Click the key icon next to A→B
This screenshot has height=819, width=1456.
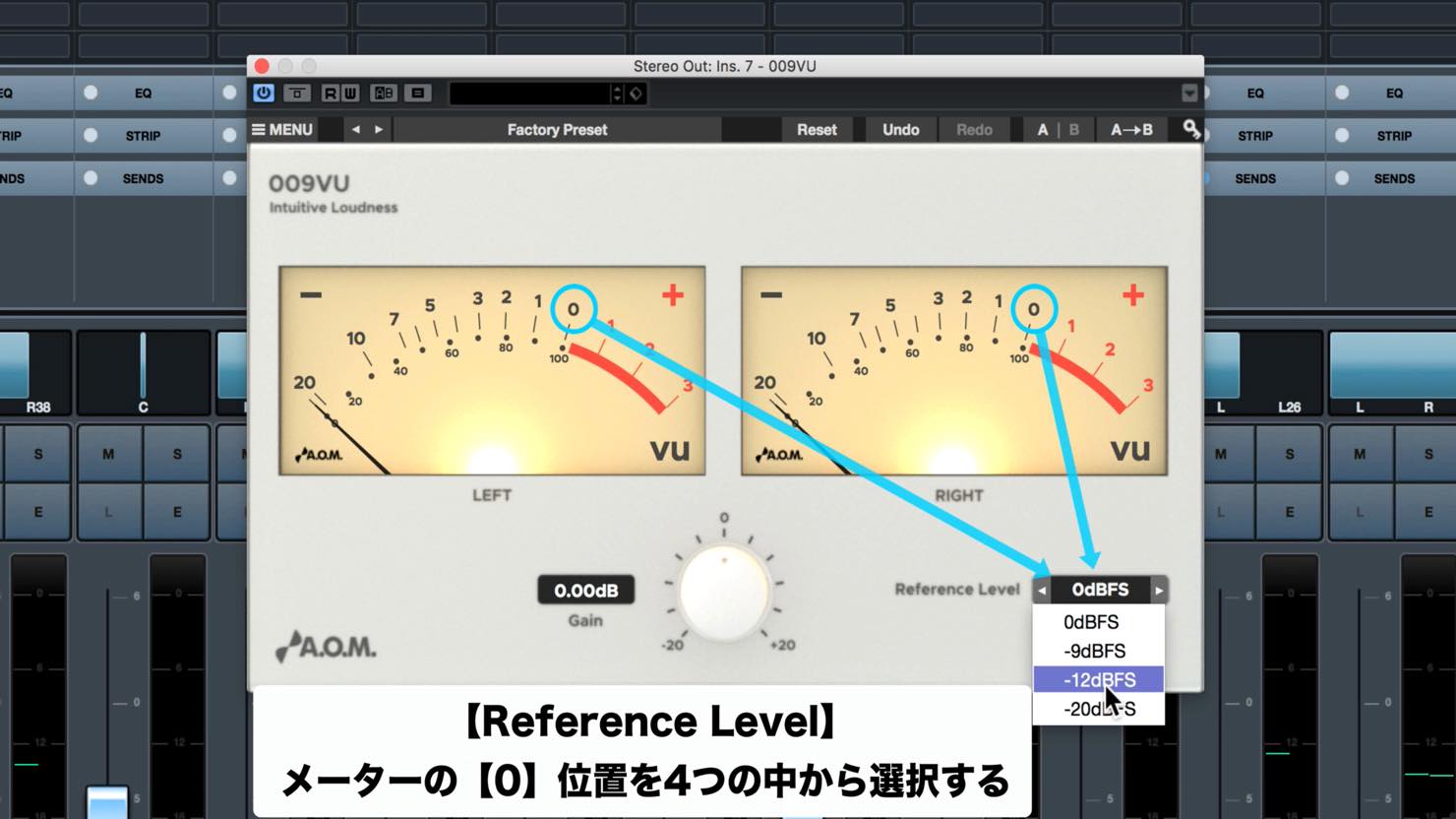1191,129
